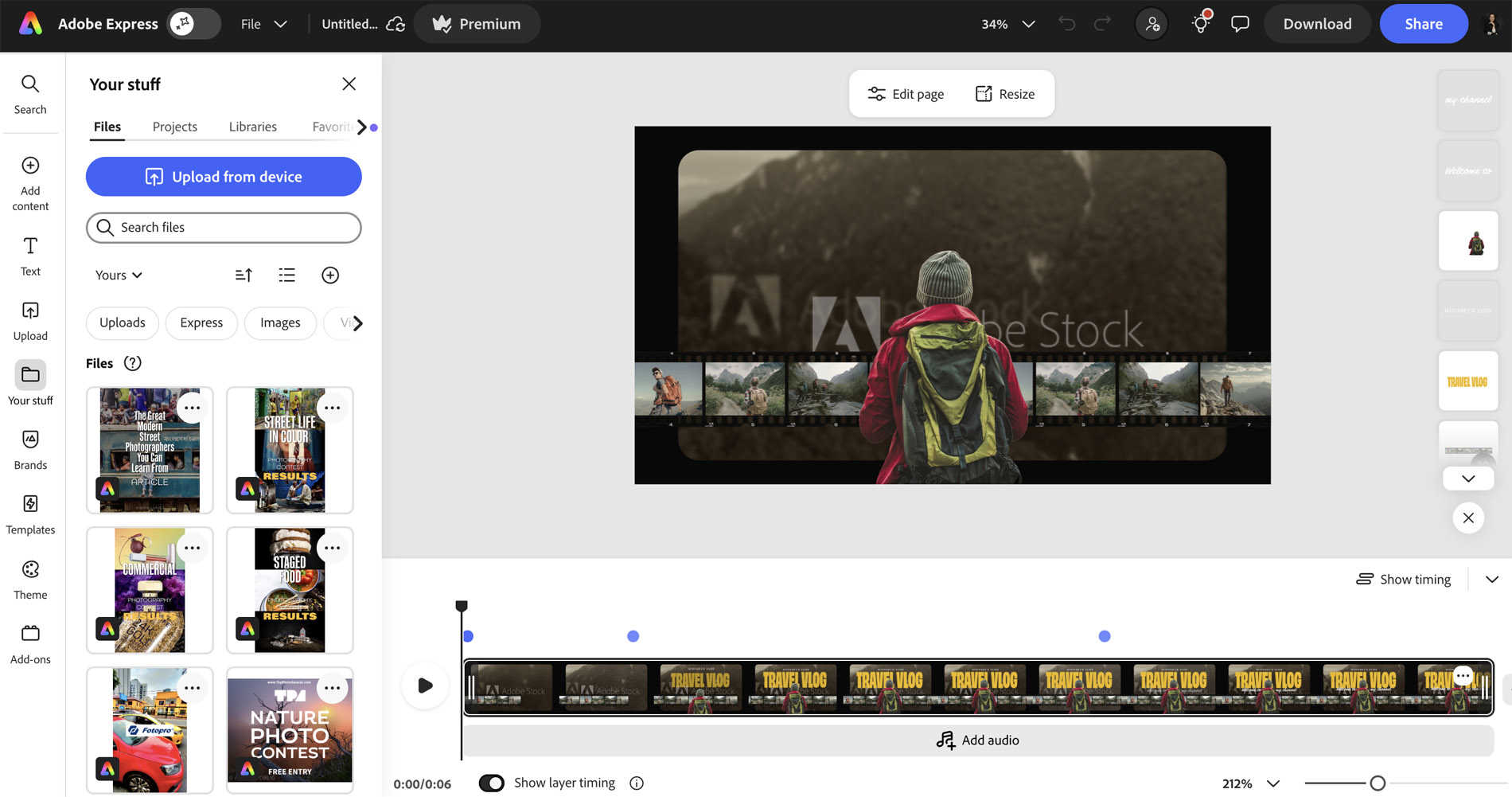Switch to the Projects tab

click(x=174, y=127)
